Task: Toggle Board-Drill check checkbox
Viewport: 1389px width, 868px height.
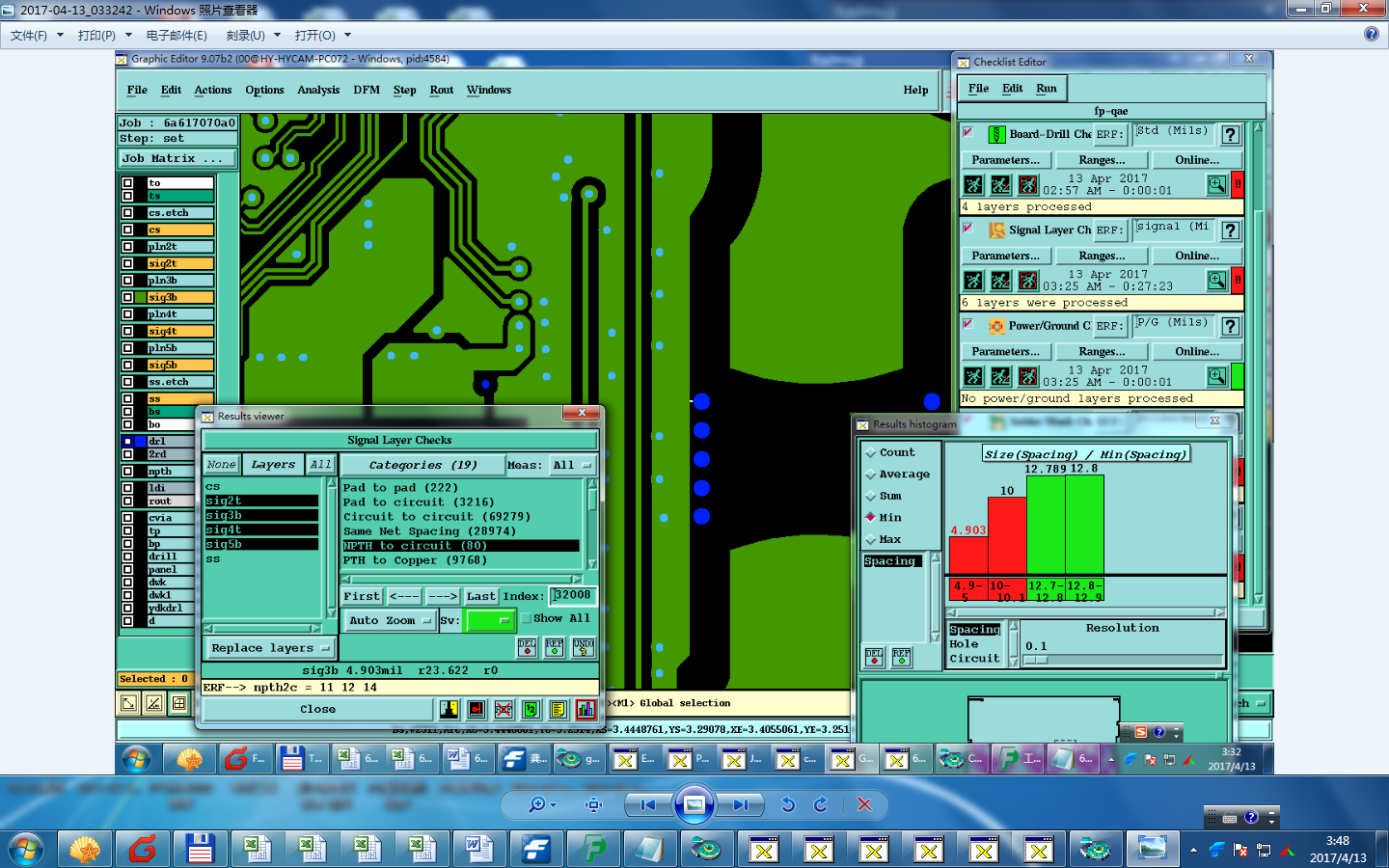Action: coord(967,132)
